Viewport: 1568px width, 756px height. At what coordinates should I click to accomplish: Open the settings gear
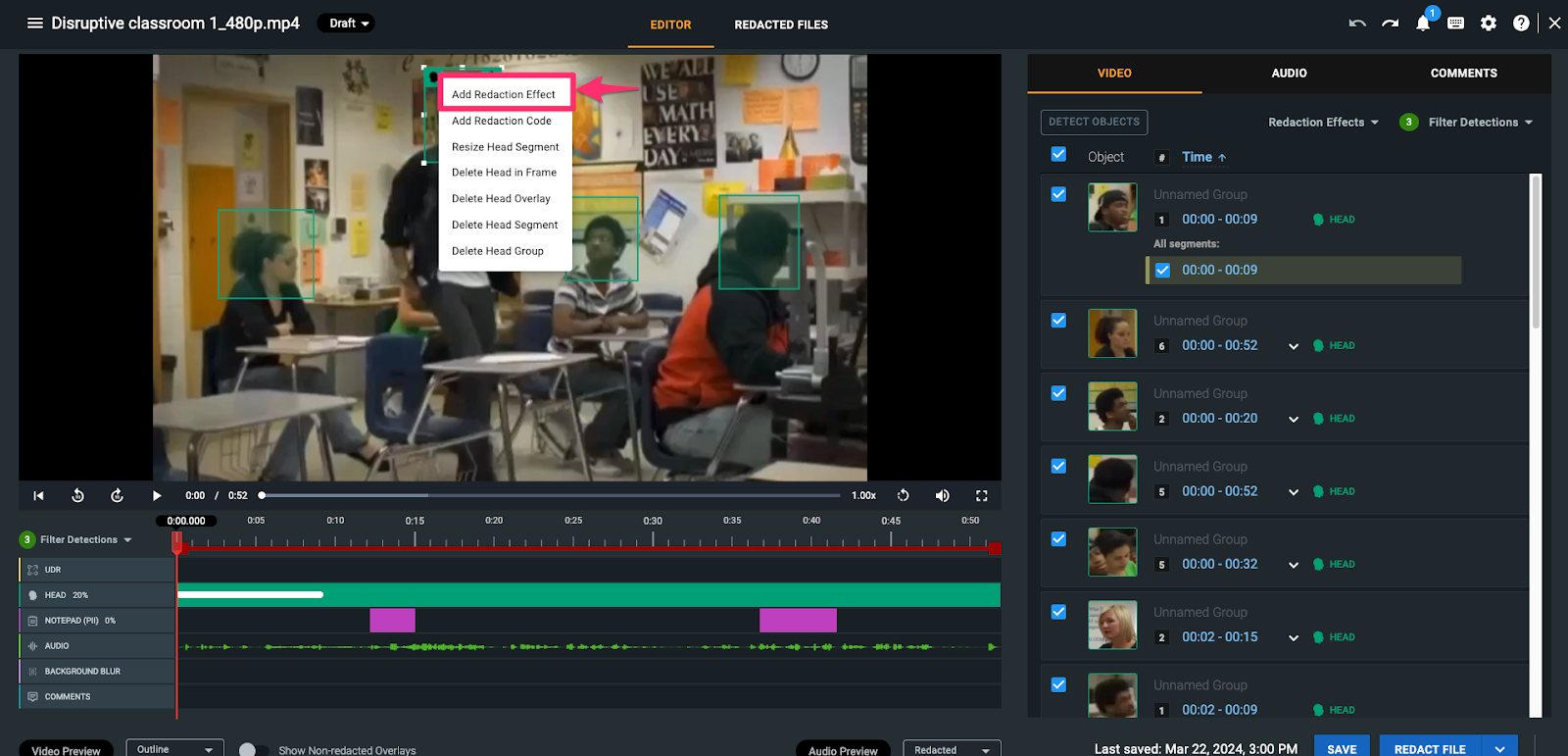point(1488,24)
